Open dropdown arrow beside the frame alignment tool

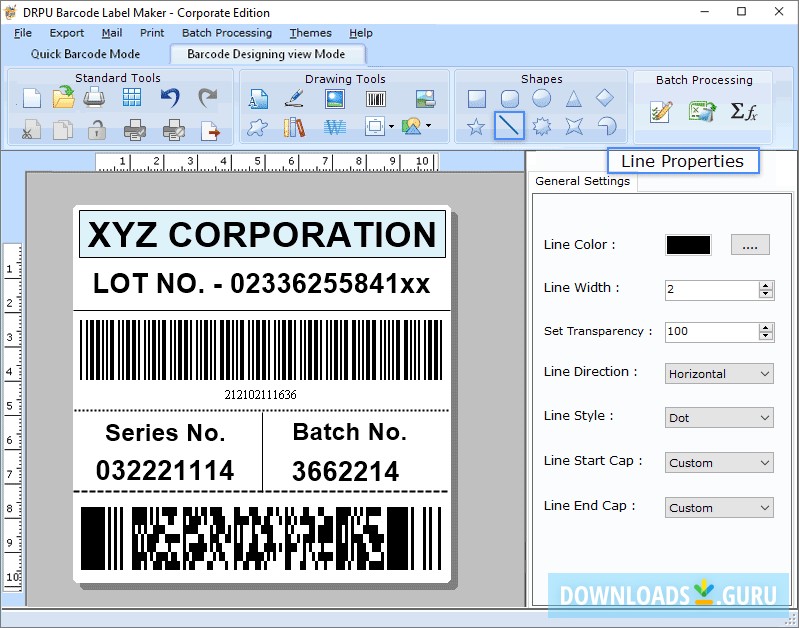point(391,126)
